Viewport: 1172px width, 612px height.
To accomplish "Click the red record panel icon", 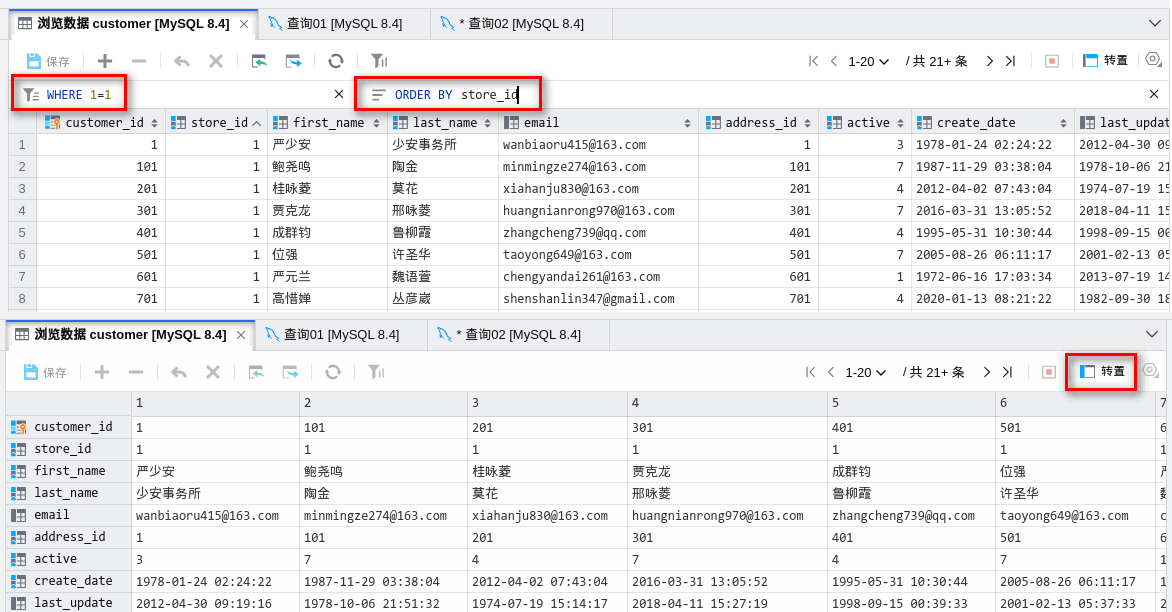I will 1051,61.
